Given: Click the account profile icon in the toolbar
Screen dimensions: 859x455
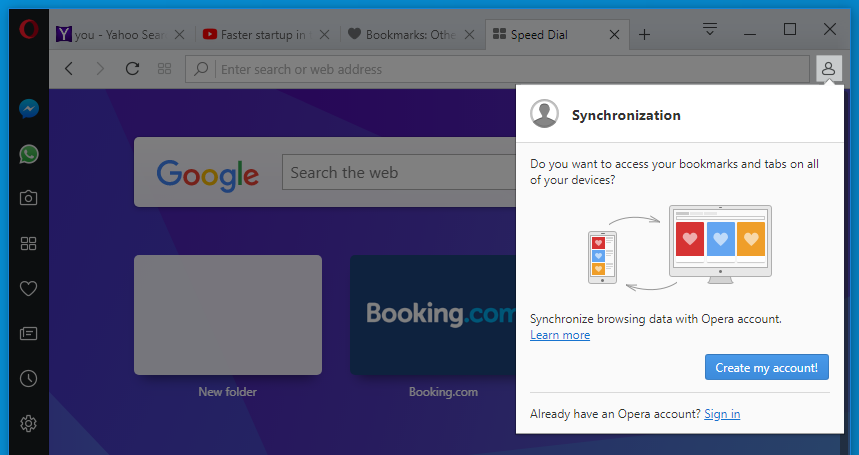Looking at the screenshot, I should 828,69.
